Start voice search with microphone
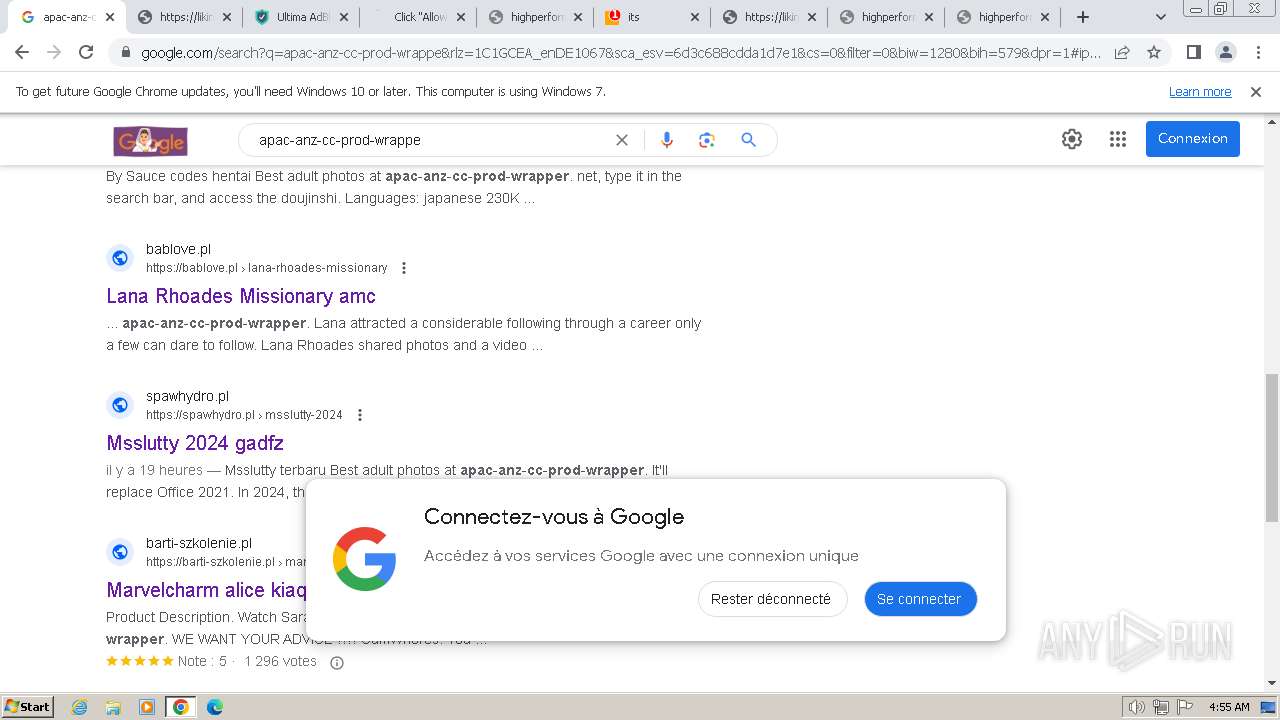The height and width of the screenshot is (720, 1280). point(667,140)
